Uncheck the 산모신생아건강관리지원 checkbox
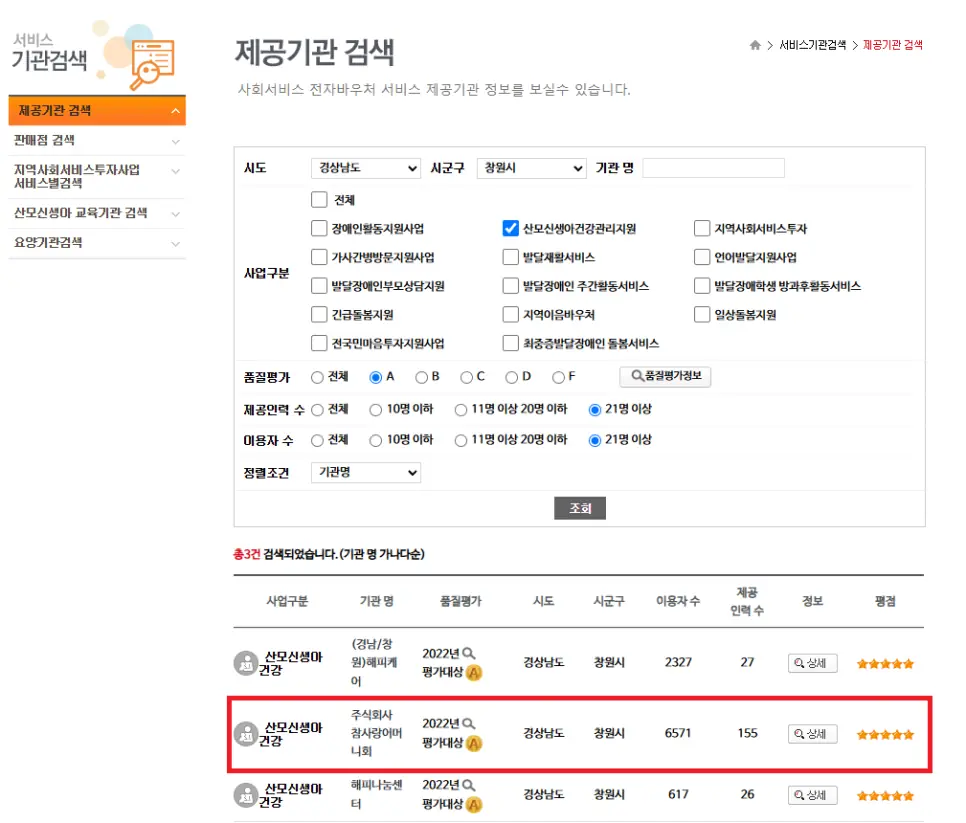Image resolution: width=966 pixels, height=823 pixels. click(511, 229)
